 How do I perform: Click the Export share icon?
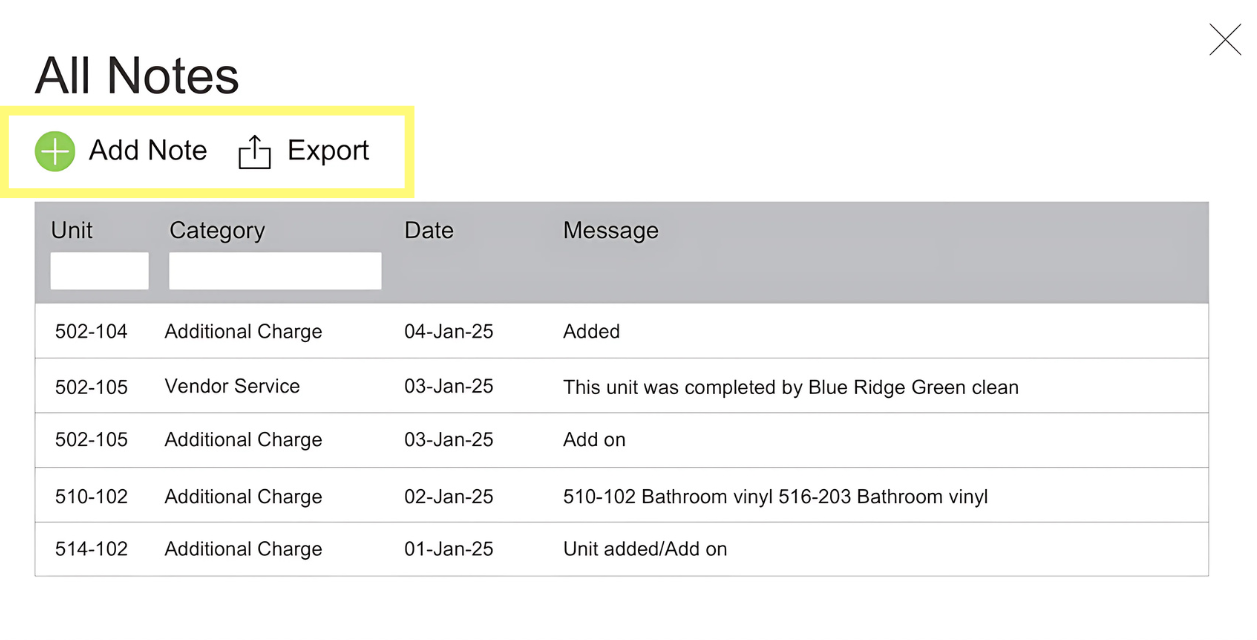point(255,152)
